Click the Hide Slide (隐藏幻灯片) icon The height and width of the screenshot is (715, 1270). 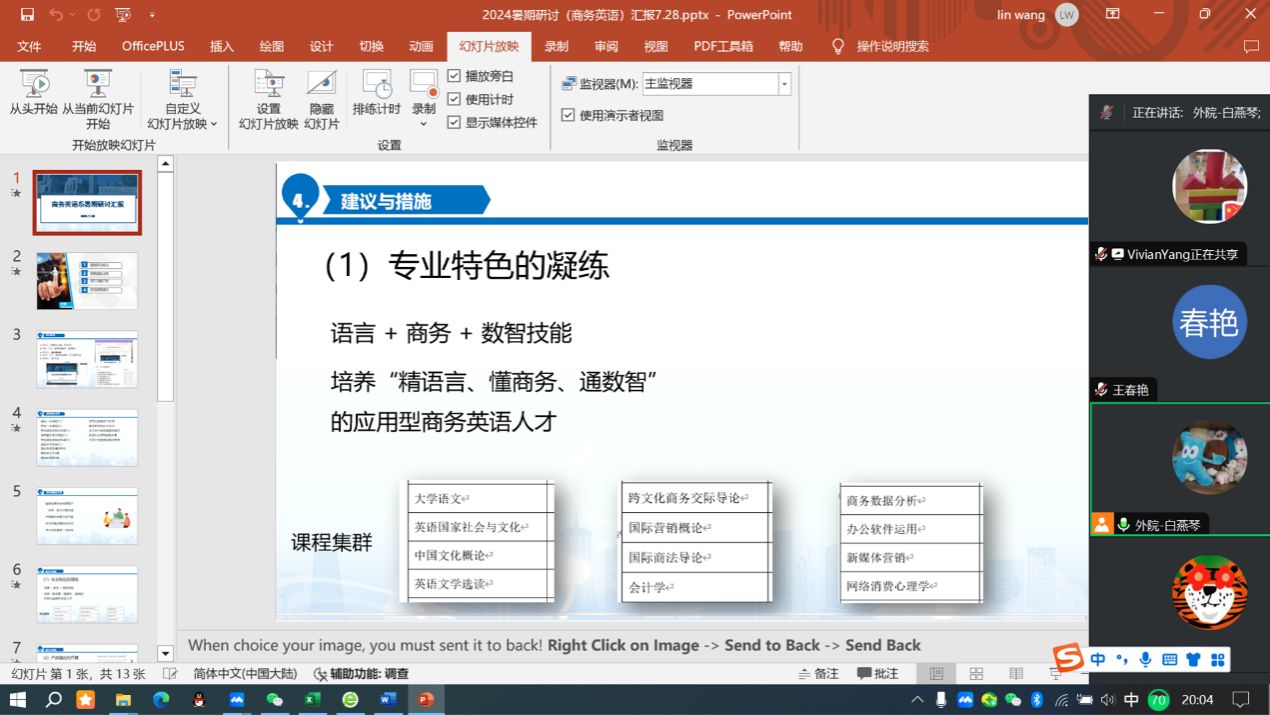point(321,86)
